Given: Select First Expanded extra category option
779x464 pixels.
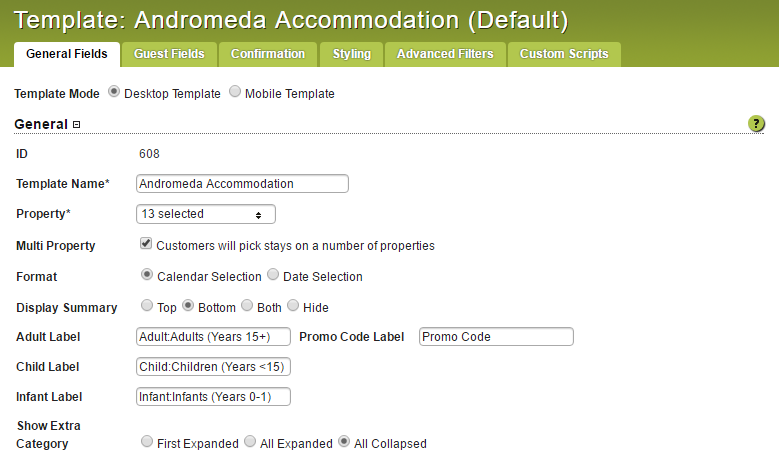Looking at the screenshot, I should coord(147,441).
